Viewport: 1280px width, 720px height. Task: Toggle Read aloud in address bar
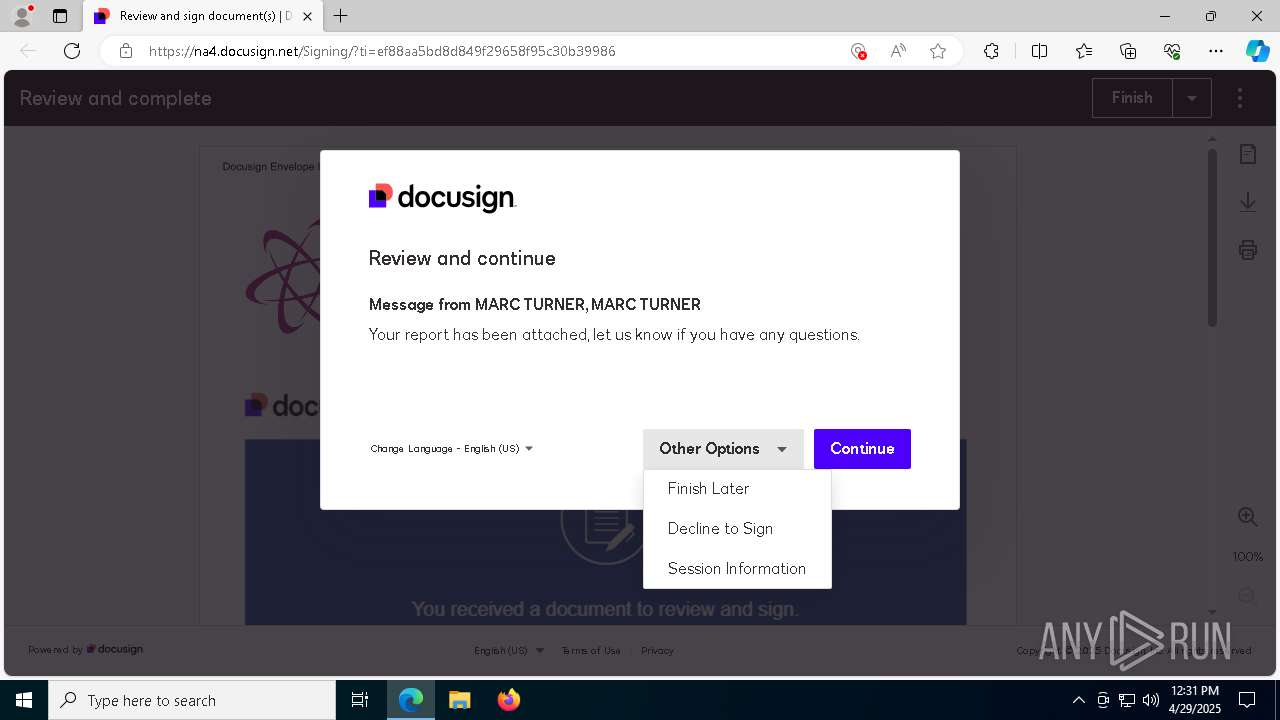(x=898, y=51)
